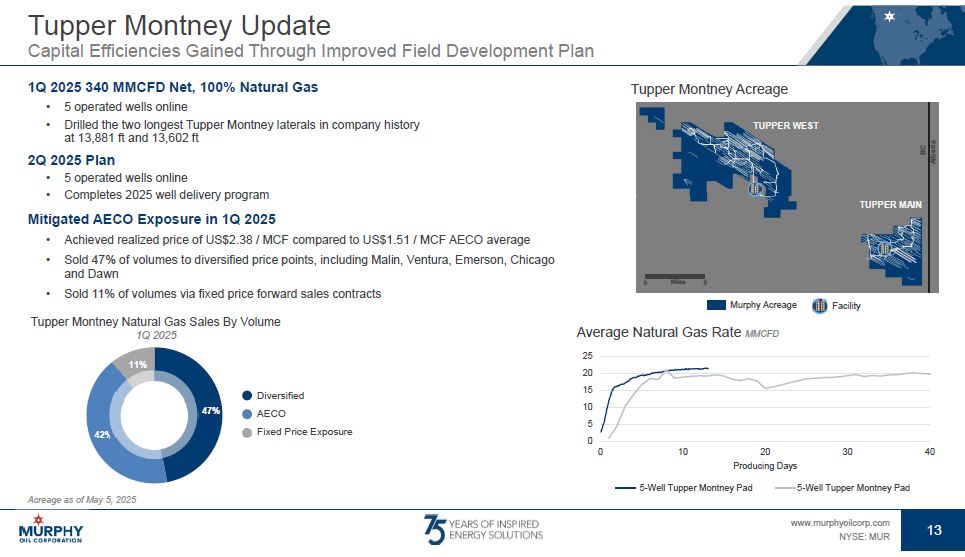The image size is (965, 557).
Task: Click the miles scale bar on map
Action: click(x=675, y=275)
